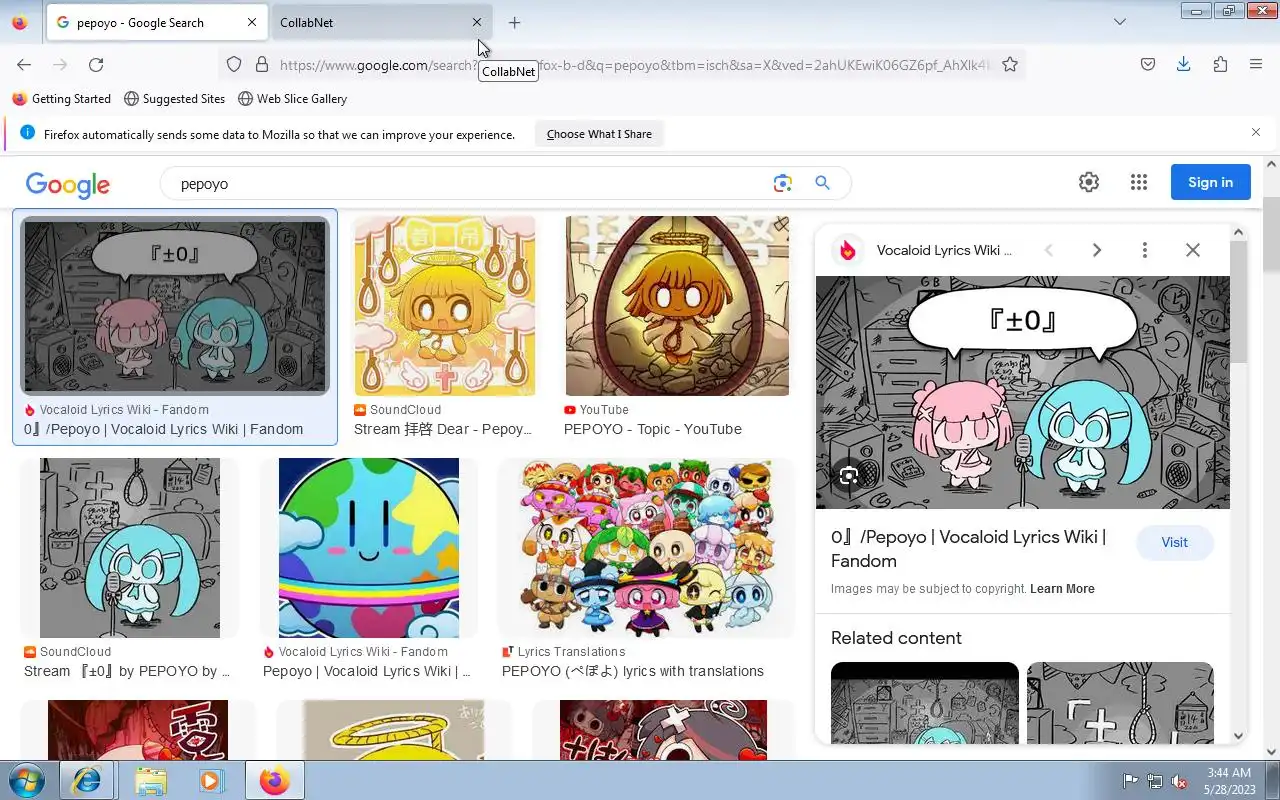Click the magnifier search button in Google search box
The image size is (1280, 800).
point(822,183)
